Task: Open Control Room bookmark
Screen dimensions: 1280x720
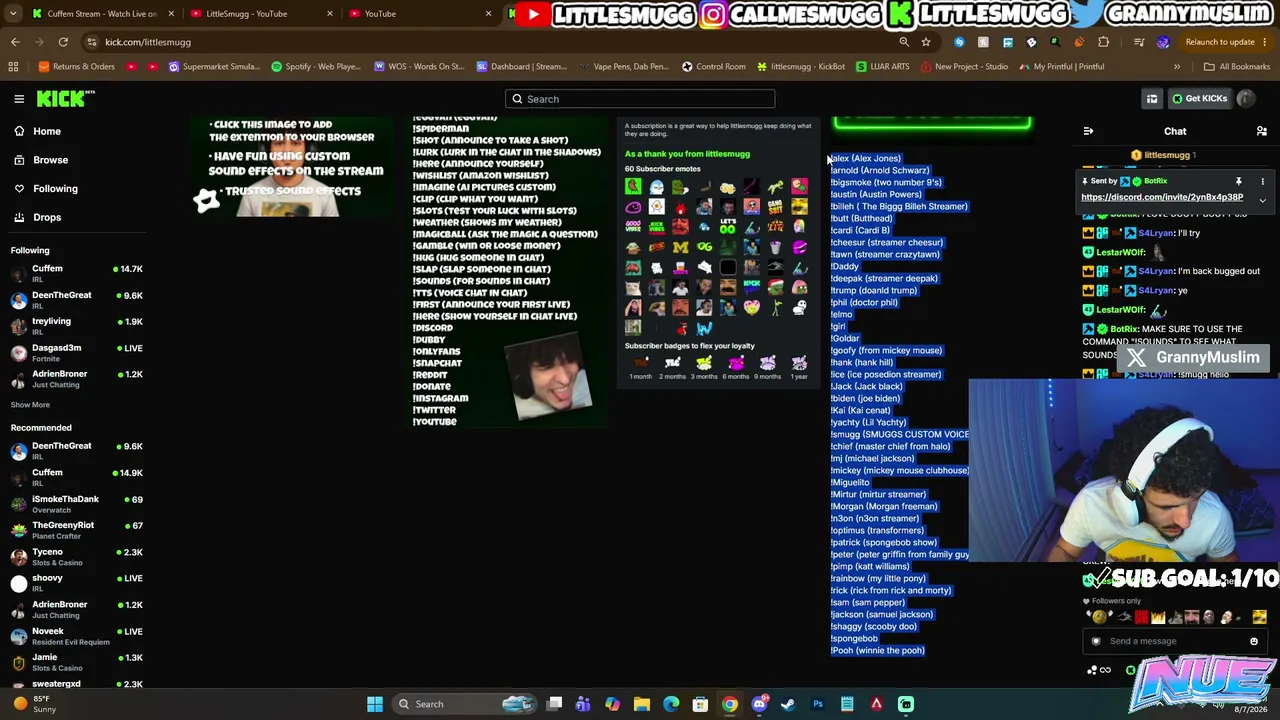Action: point(713,67)
